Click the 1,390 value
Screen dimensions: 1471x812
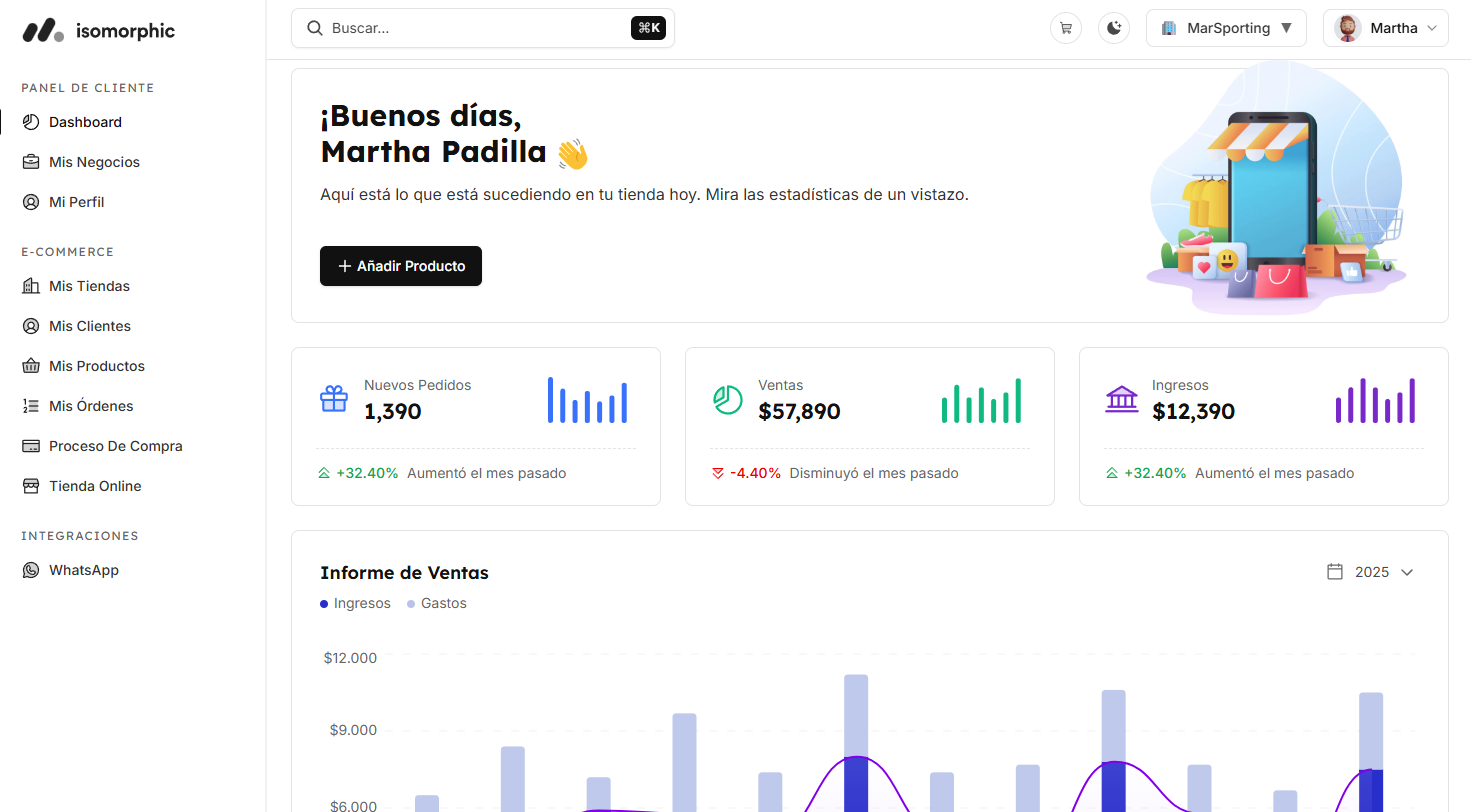point(393,411)
